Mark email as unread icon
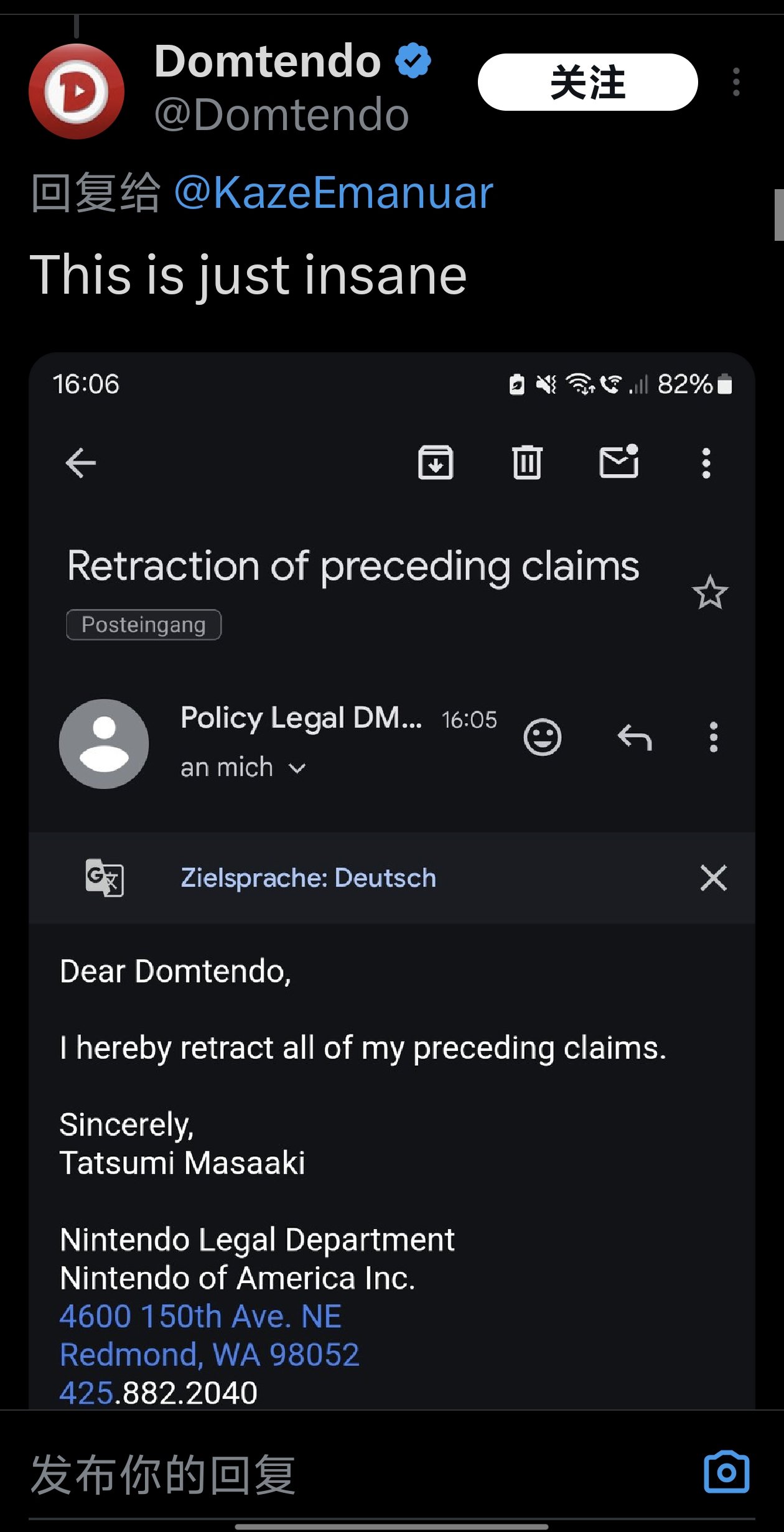Screen dimensions: 784x1532 pyautogui.click(x=618, y=462)
